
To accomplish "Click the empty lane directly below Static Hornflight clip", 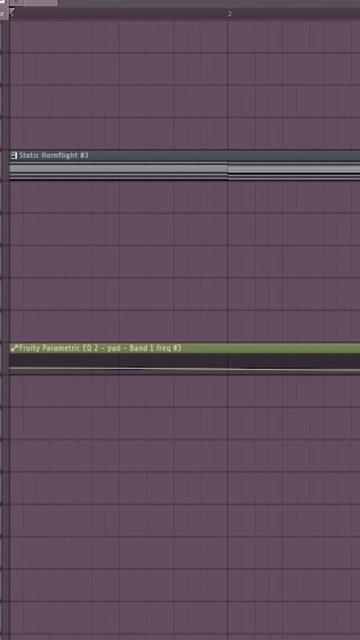I will [x=184, y=198].
